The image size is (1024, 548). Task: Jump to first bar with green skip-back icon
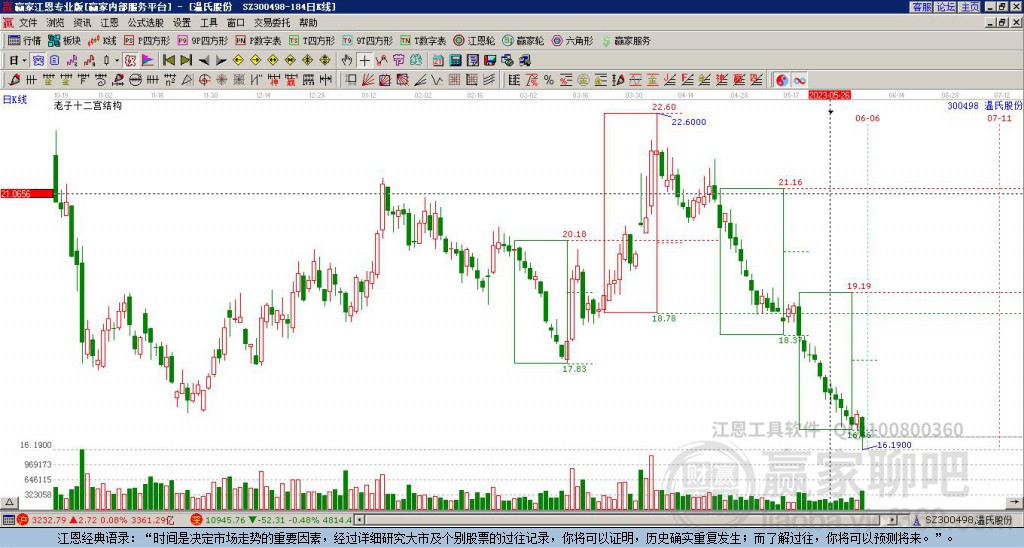[x=168, y=61]
